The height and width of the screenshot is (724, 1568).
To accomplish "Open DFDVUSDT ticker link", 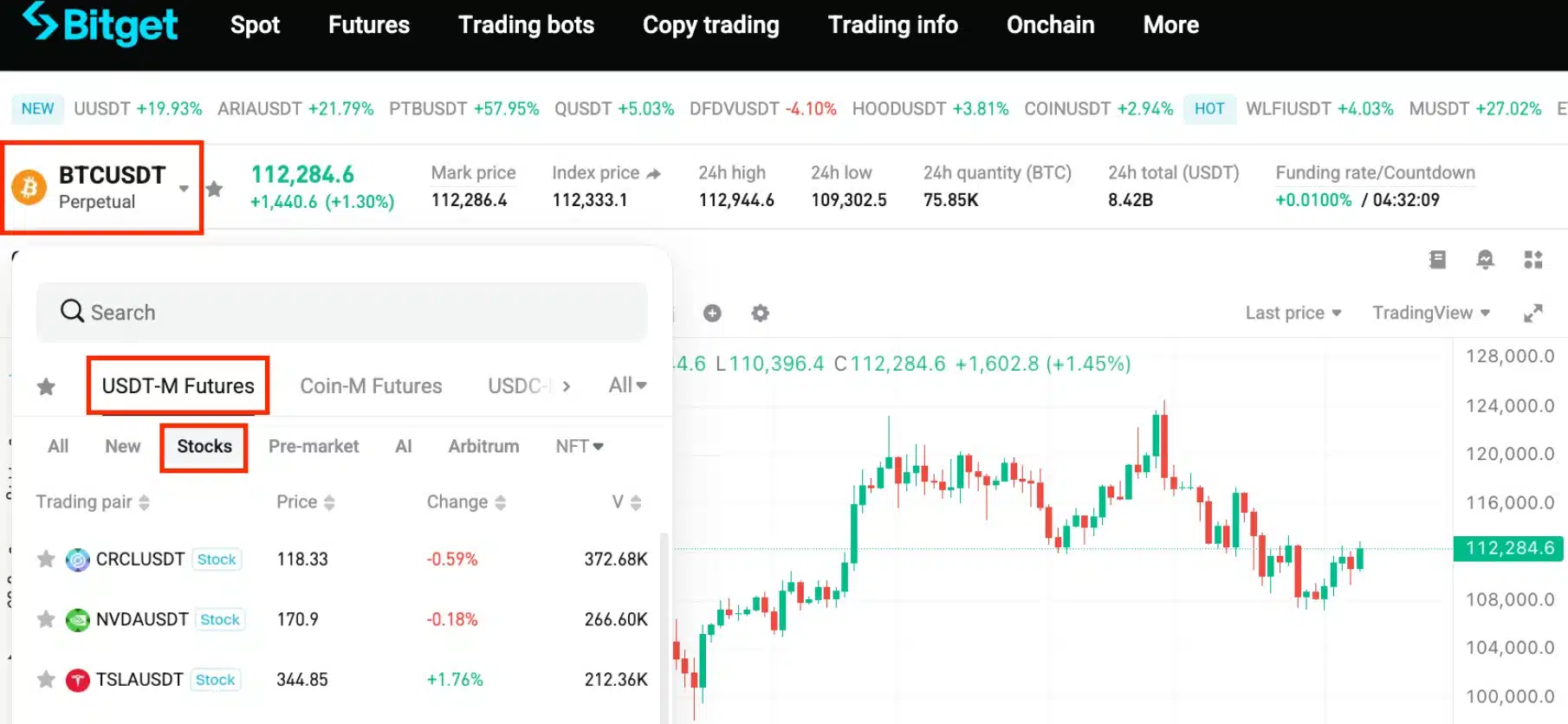I will [x=763, y=109].
